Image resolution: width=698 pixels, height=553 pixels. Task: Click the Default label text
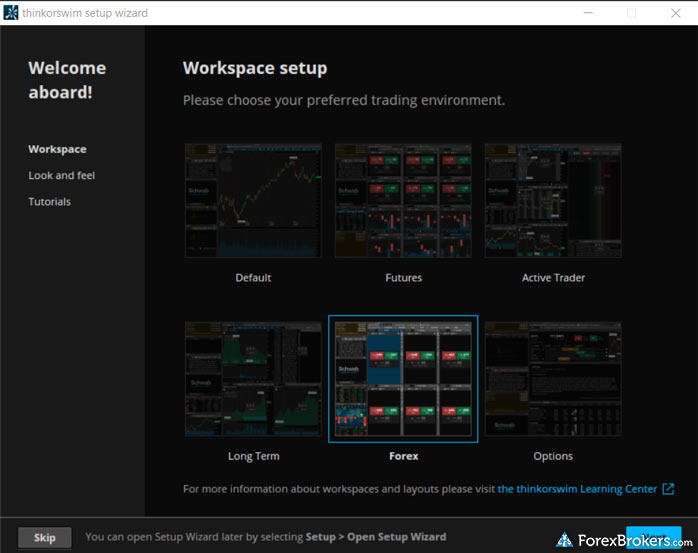[253, 278]
